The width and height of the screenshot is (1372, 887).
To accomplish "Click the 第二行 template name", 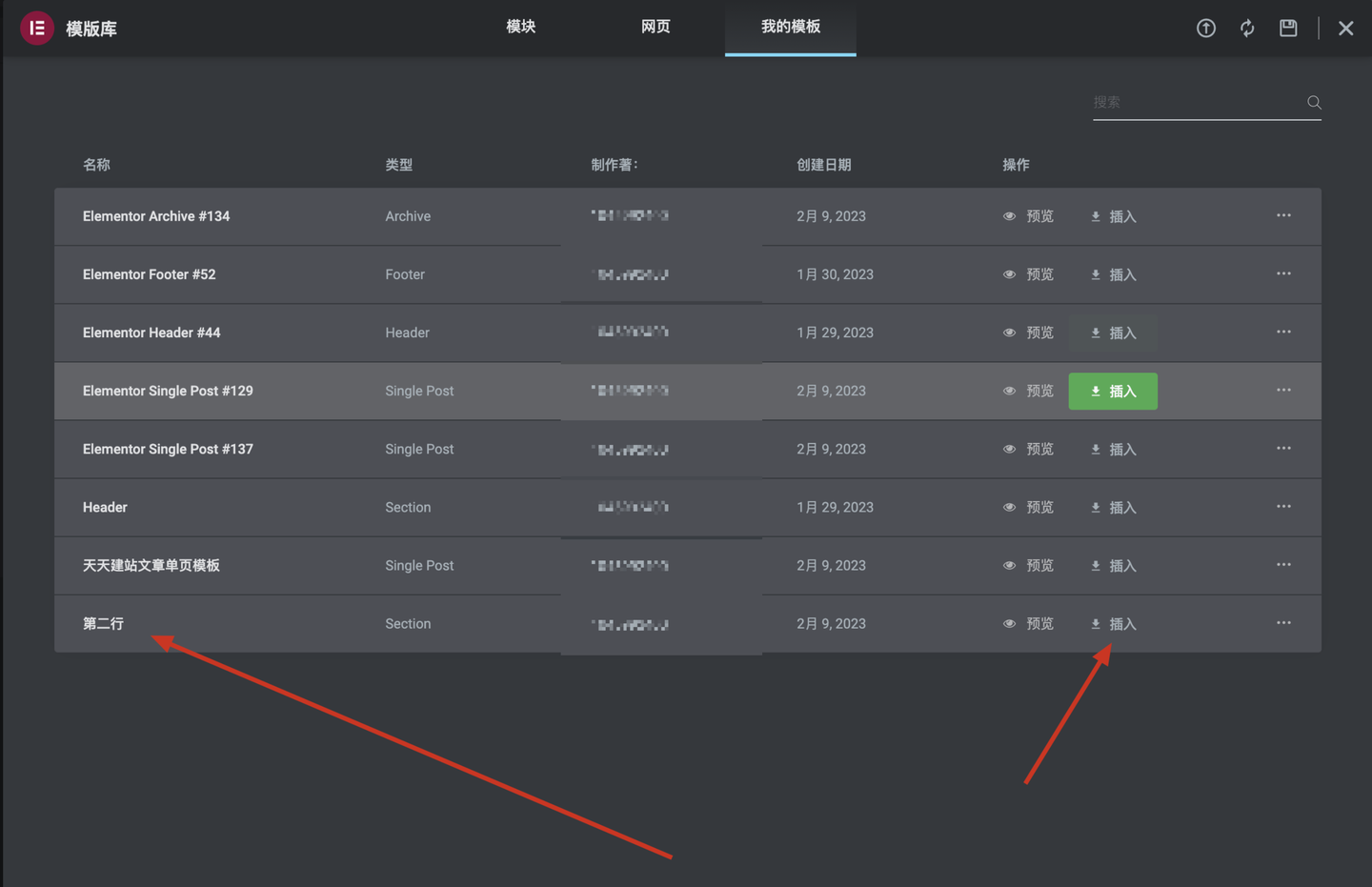I will coord(103,623).
